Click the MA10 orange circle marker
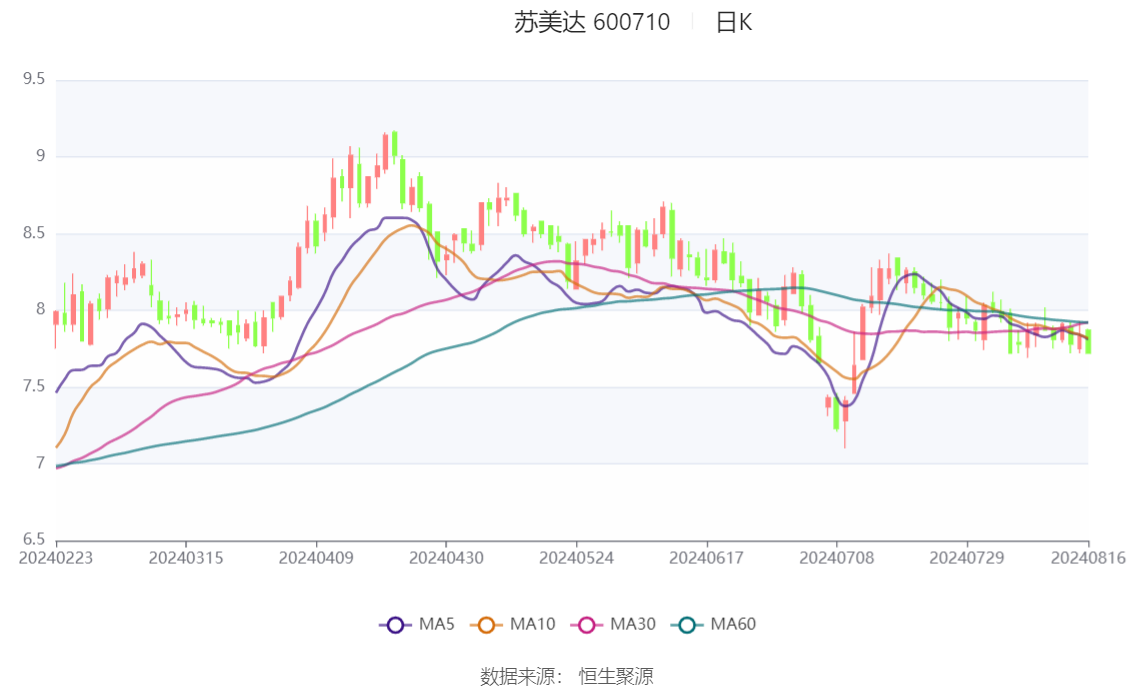1134x689 pixels. point(486,625)
